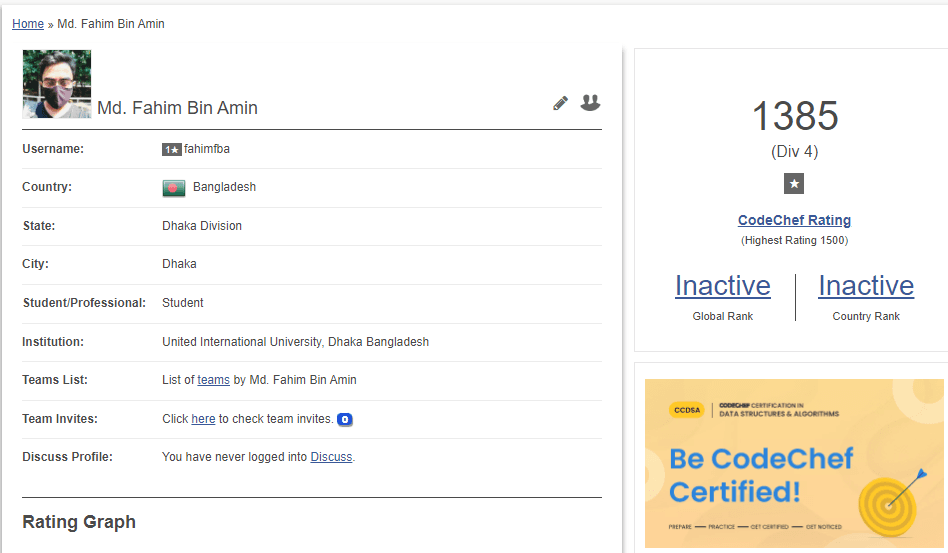Click the Student/Professional: field label

[84, 303]
